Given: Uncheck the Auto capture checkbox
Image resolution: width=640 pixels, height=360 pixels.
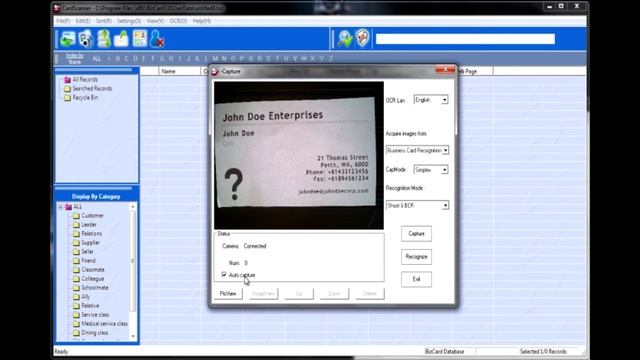Looking at the screenshot, I should (x=224, y=275).
